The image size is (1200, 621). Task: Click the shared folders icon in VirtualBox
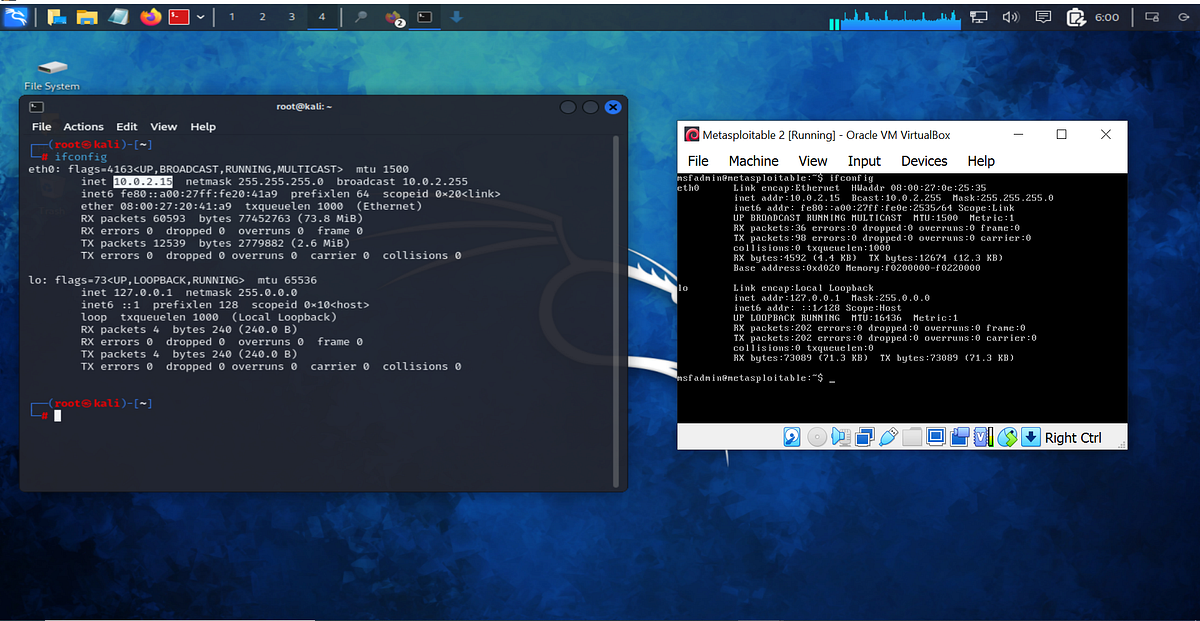coord(911,437)
